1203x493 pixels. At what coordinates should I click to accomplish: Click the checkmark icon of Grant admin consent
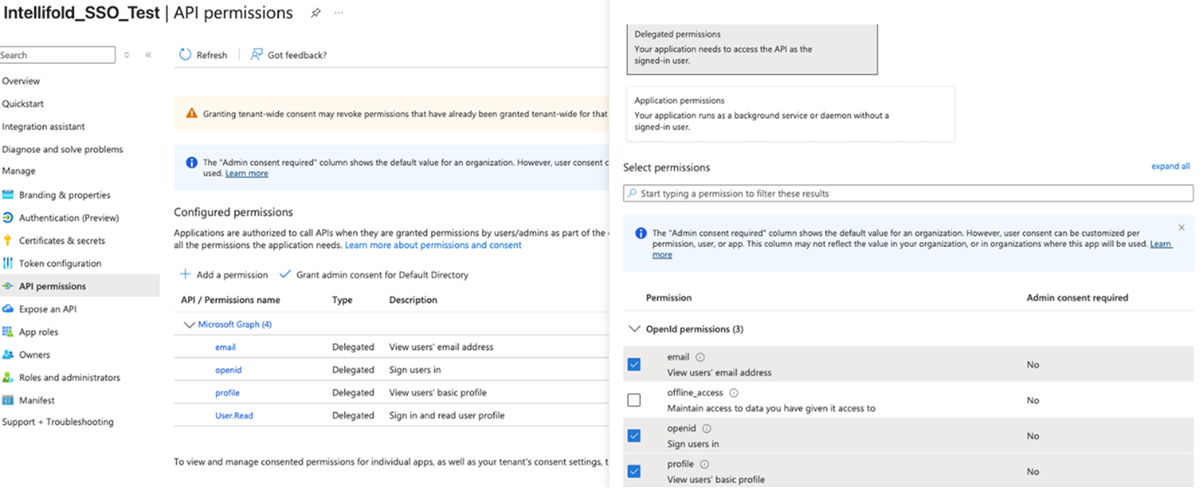pos(285,274)
